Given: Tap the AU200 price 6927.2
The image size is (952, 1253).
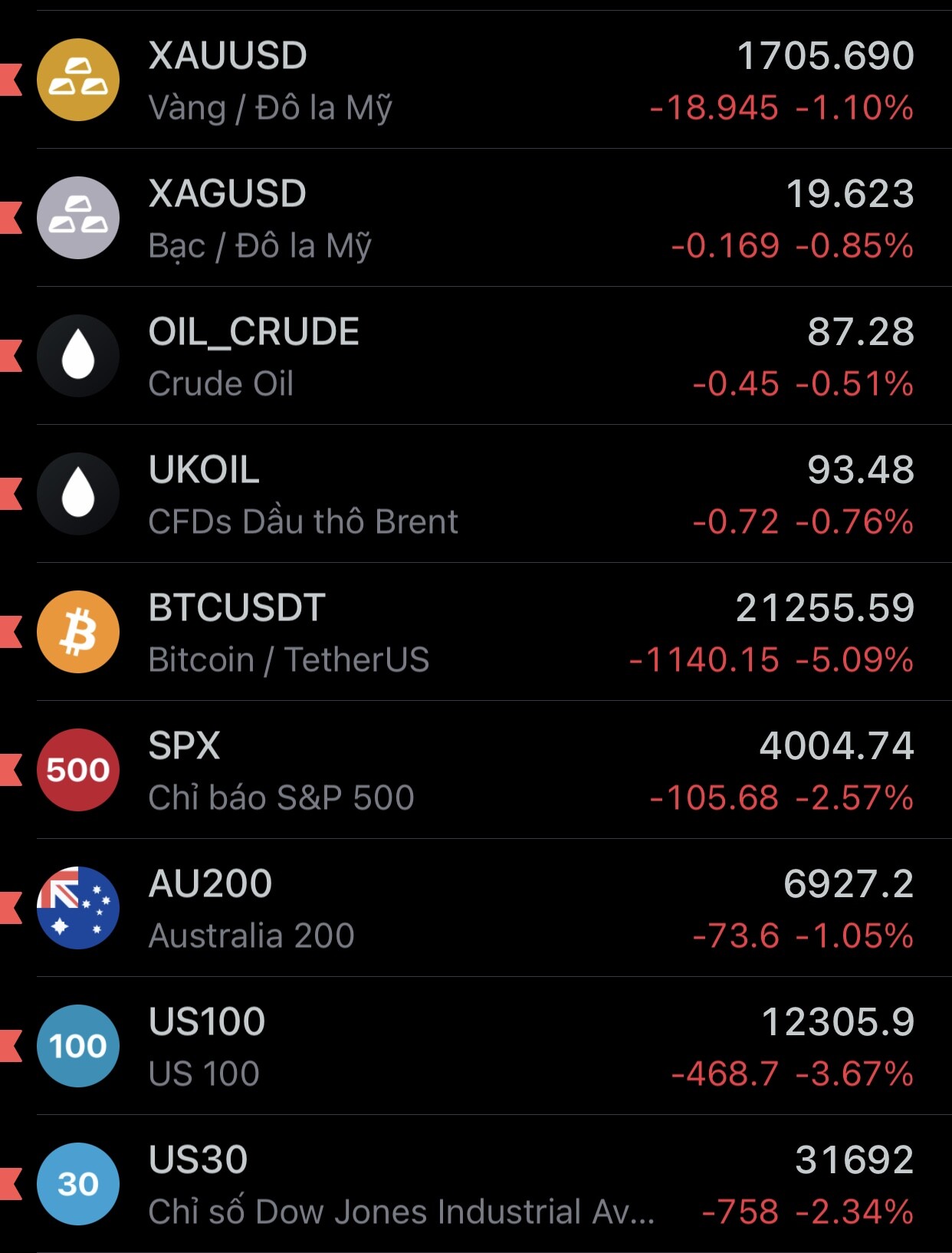Looking at the screenshot, I should (x=849, y=884).
